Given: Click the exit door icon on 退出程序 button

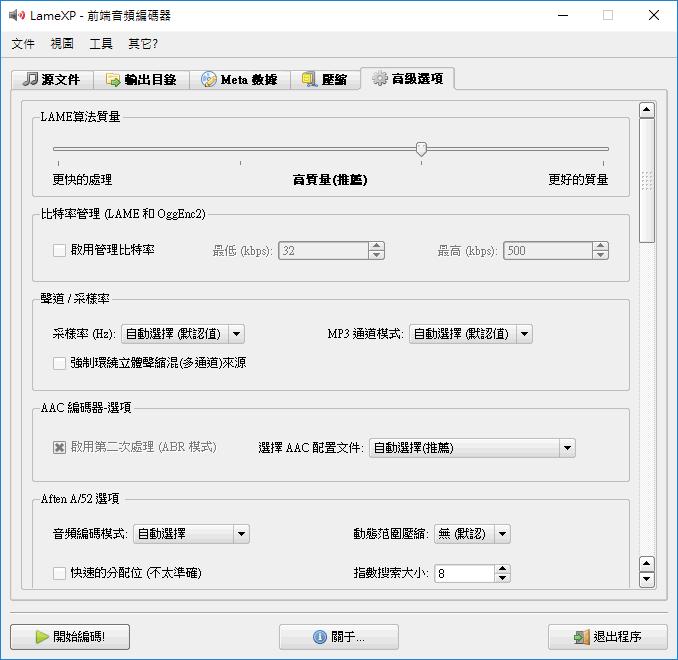Looking at the screenshot, I should tap(582, 637).
